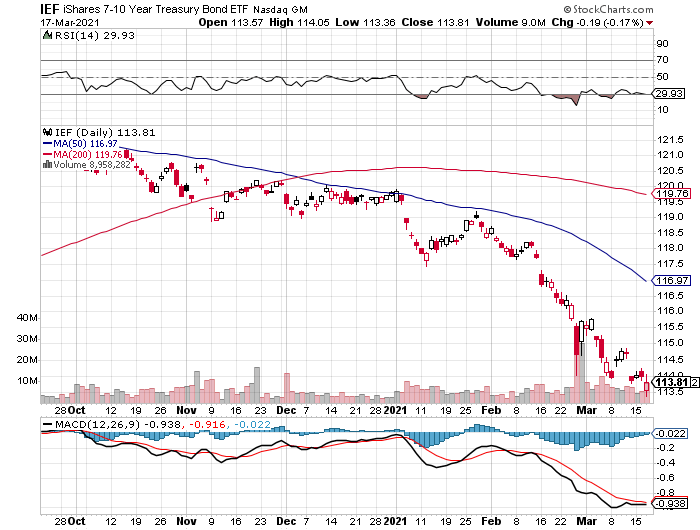Click 2021 on the price chart date axis
The image size is (700, 530).
click(x=396, y=410)
